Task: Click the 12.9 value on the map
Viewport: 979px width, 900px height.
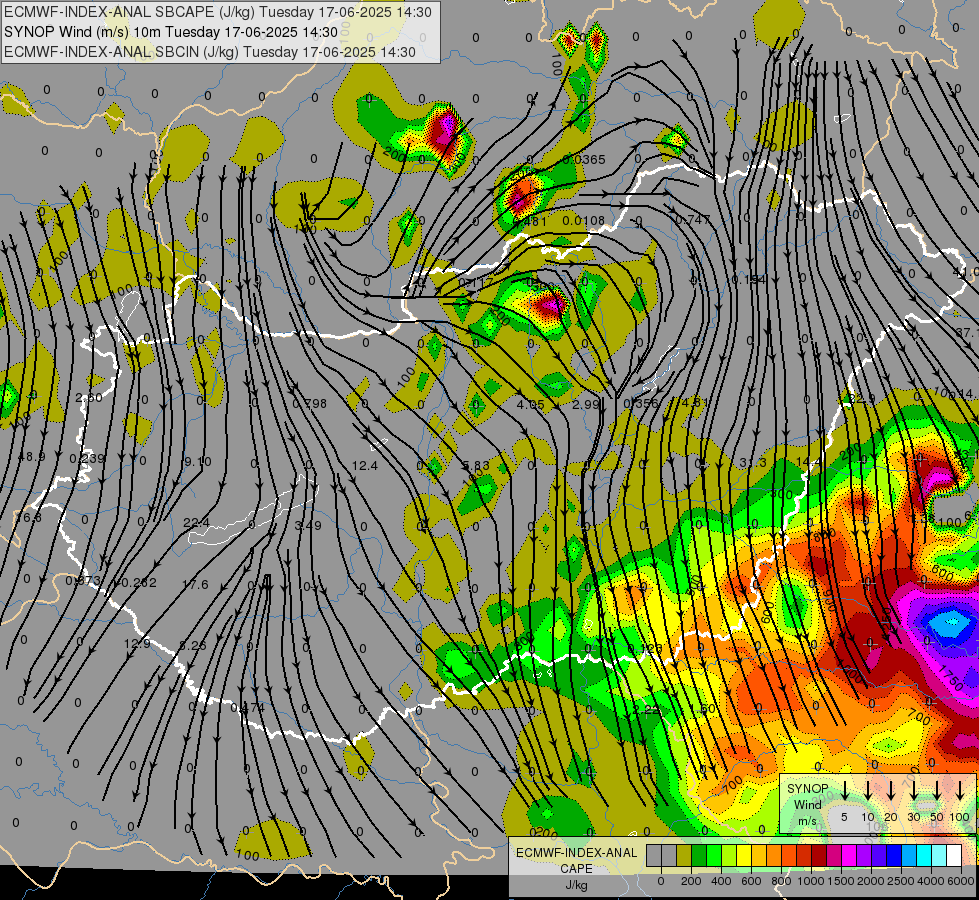Action: [137, 643]
